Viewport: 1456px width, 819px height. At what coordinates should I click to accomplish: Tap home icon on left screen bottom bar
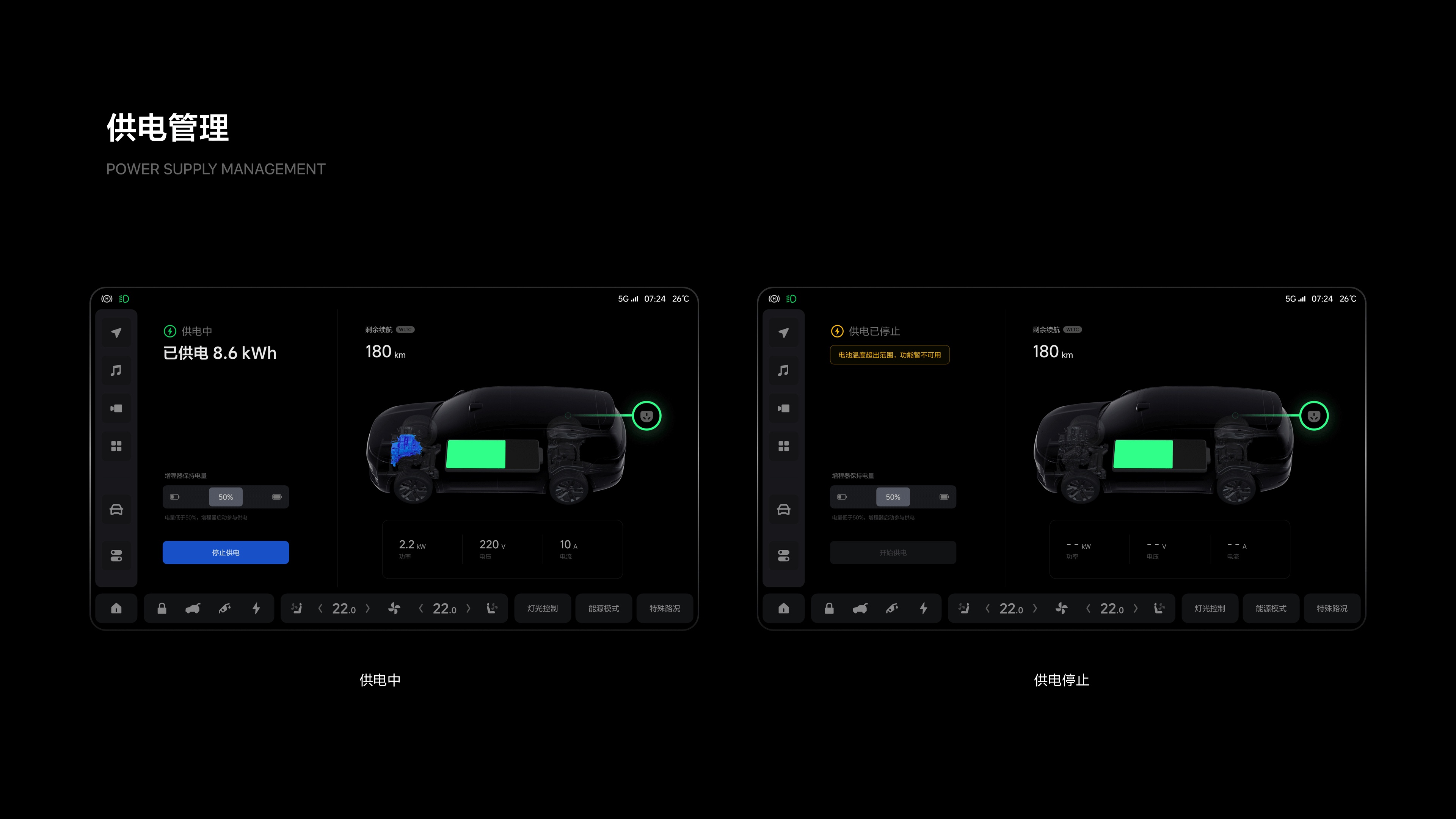point(116,609)
